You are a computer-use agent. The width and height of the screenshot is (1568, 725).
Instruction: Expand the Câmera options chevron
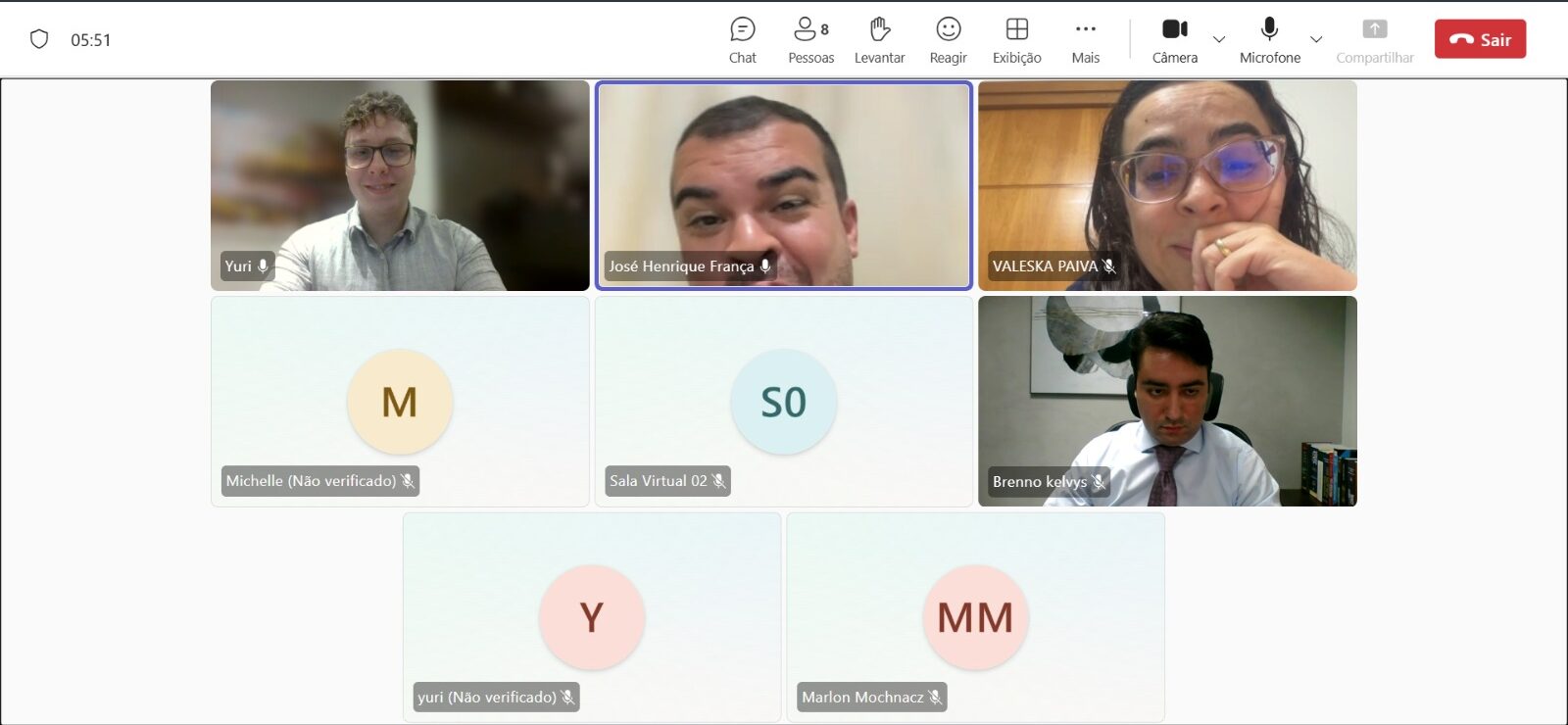[1219, 40]
